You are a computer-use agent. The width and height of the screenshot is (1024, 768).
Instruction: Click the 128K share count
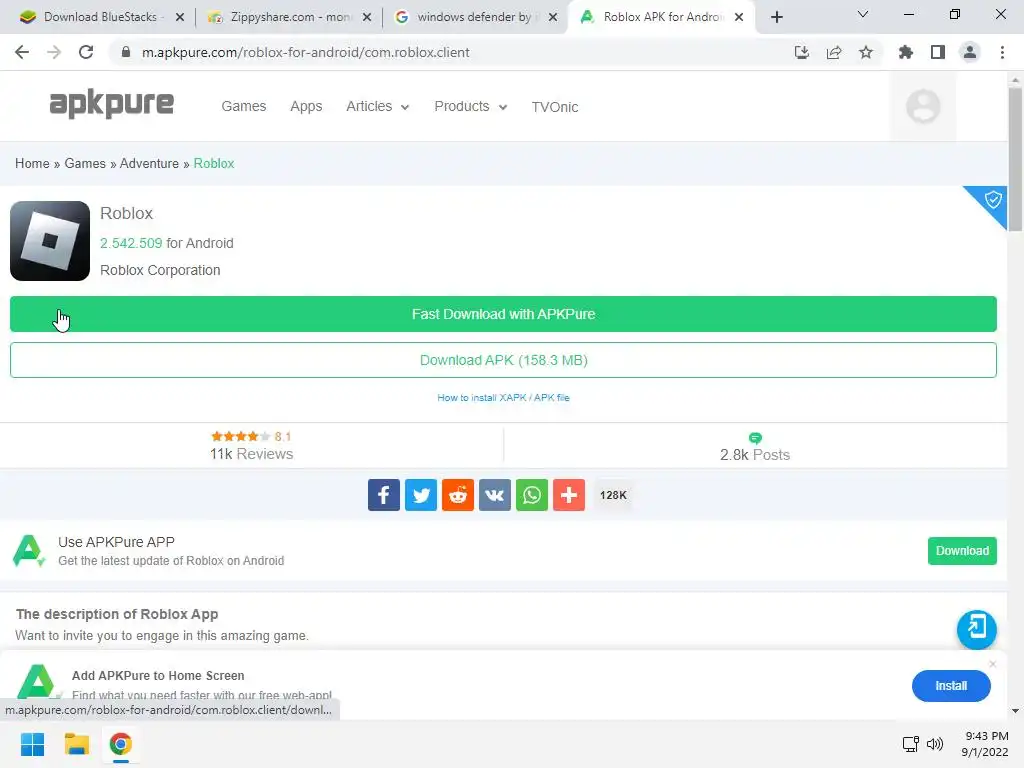(x=613, y=495)
